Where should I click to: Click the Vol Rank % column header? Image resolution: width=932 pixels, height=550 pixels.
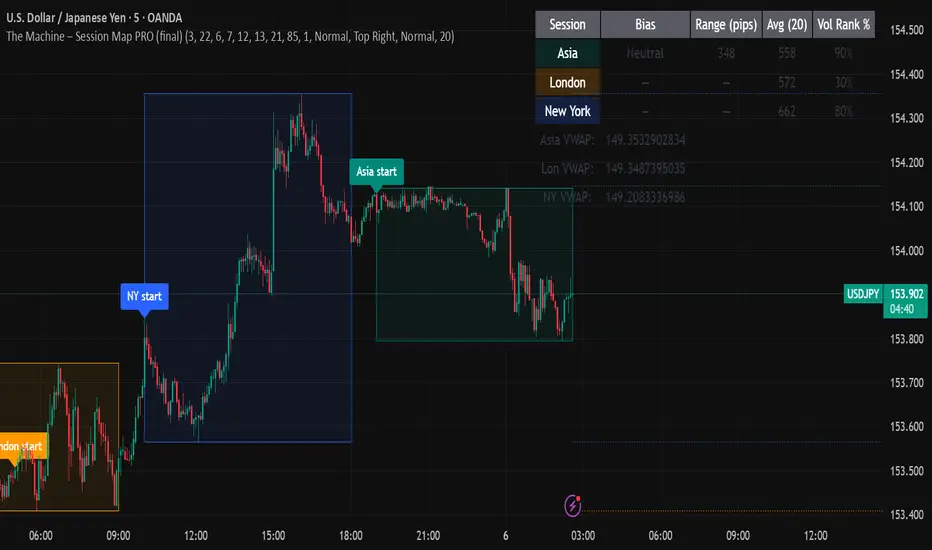coord(845,24)
